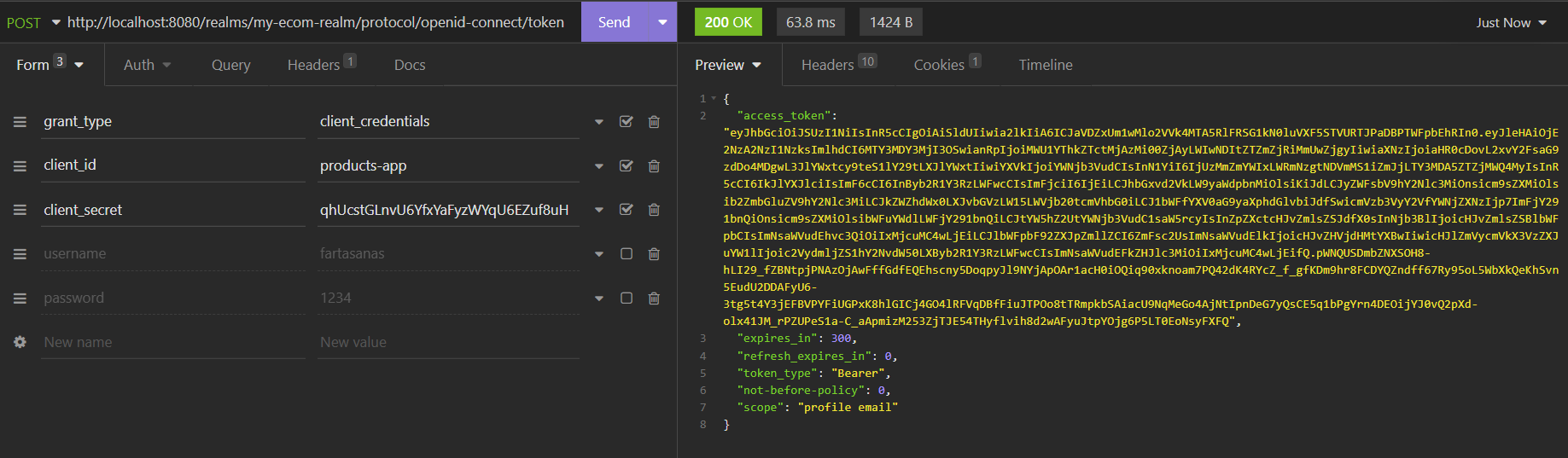Edit the client_id name field
The height and width of the screenshot is (458, 1568).
(x=173, y=165)
